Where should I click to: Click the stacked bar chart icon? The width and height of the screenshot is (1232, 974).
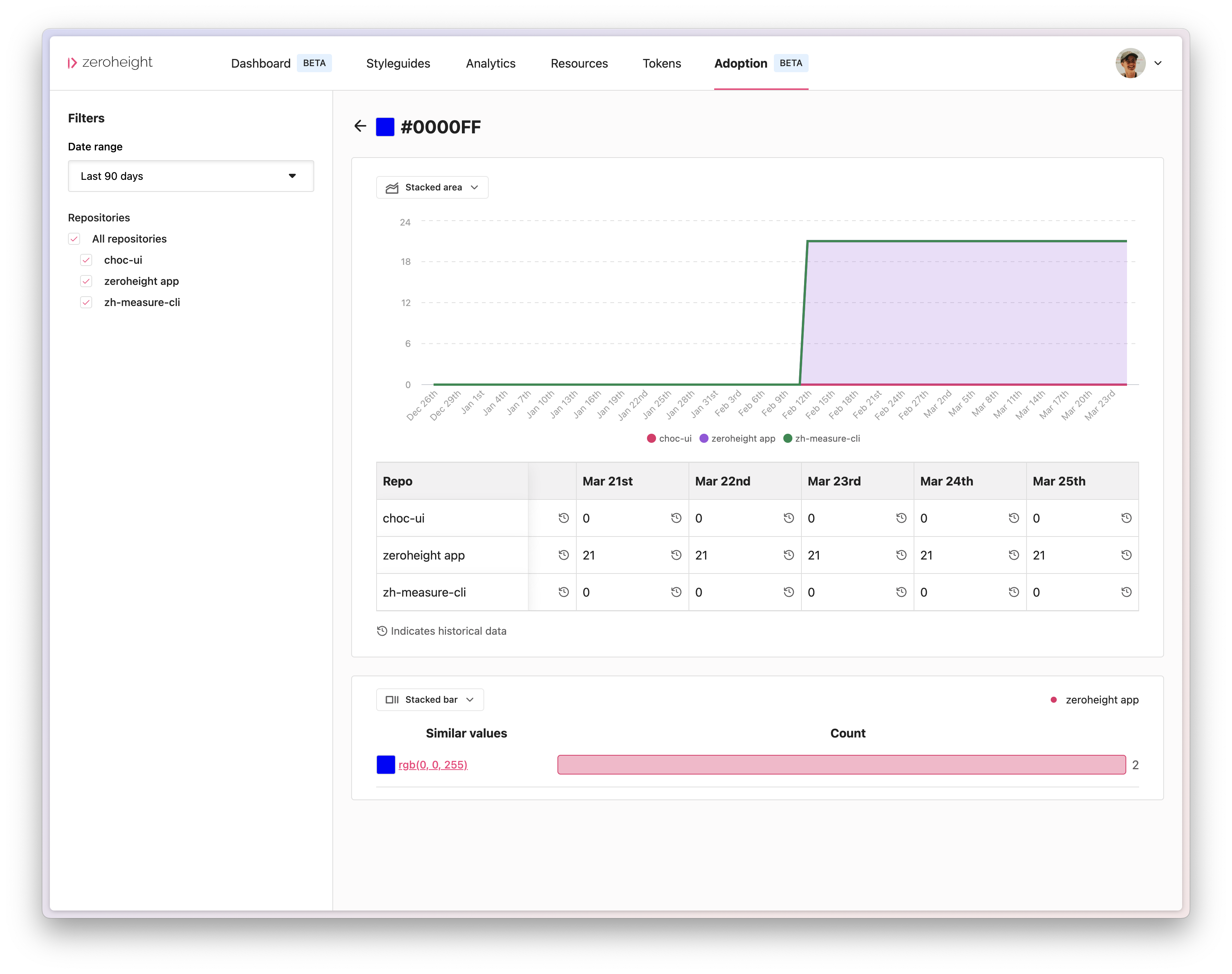coord(392,700)
